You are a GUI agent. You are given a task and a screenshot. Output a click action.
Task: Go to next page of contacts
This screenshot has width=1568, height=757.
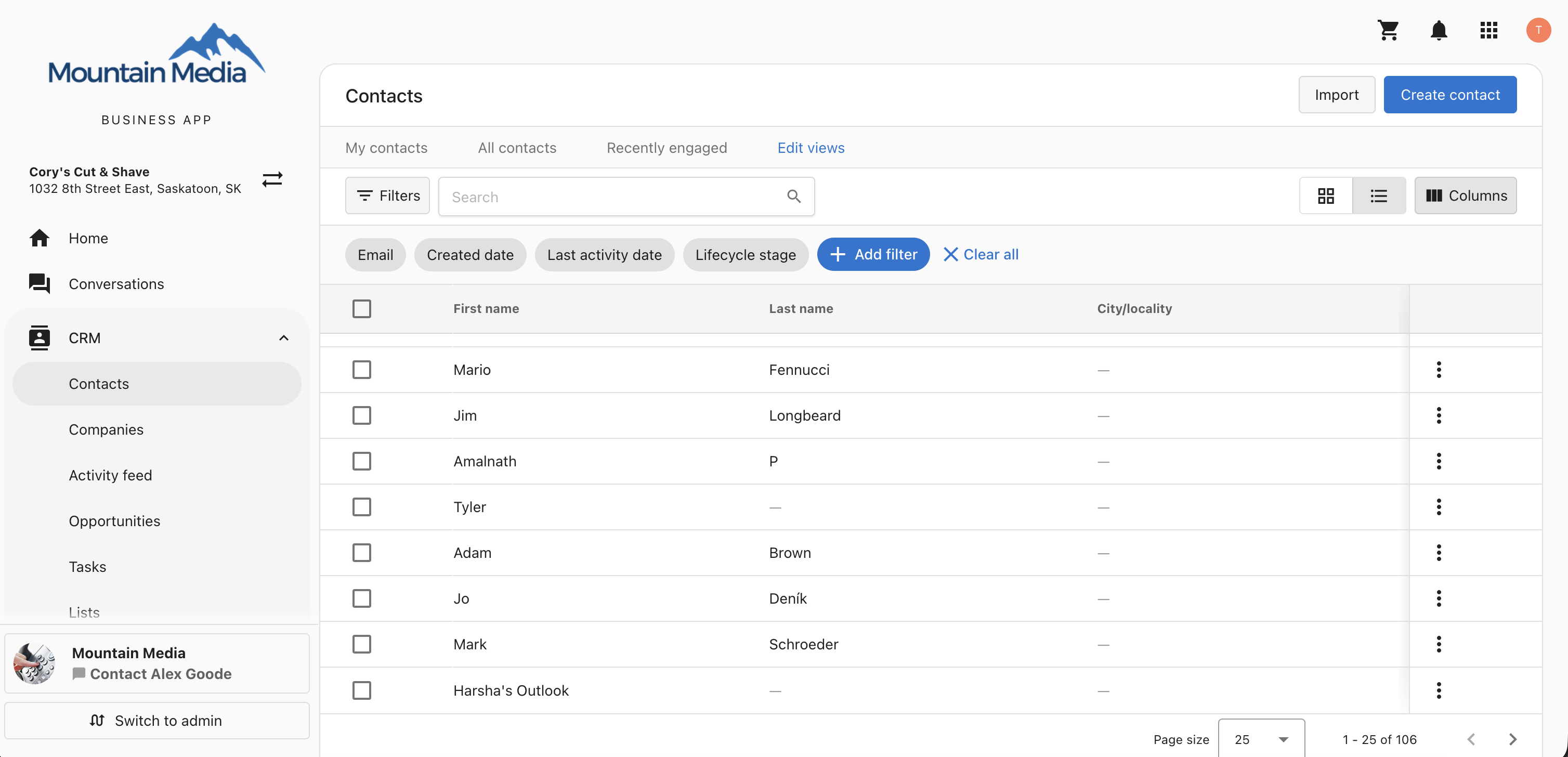click(1512, 739)
